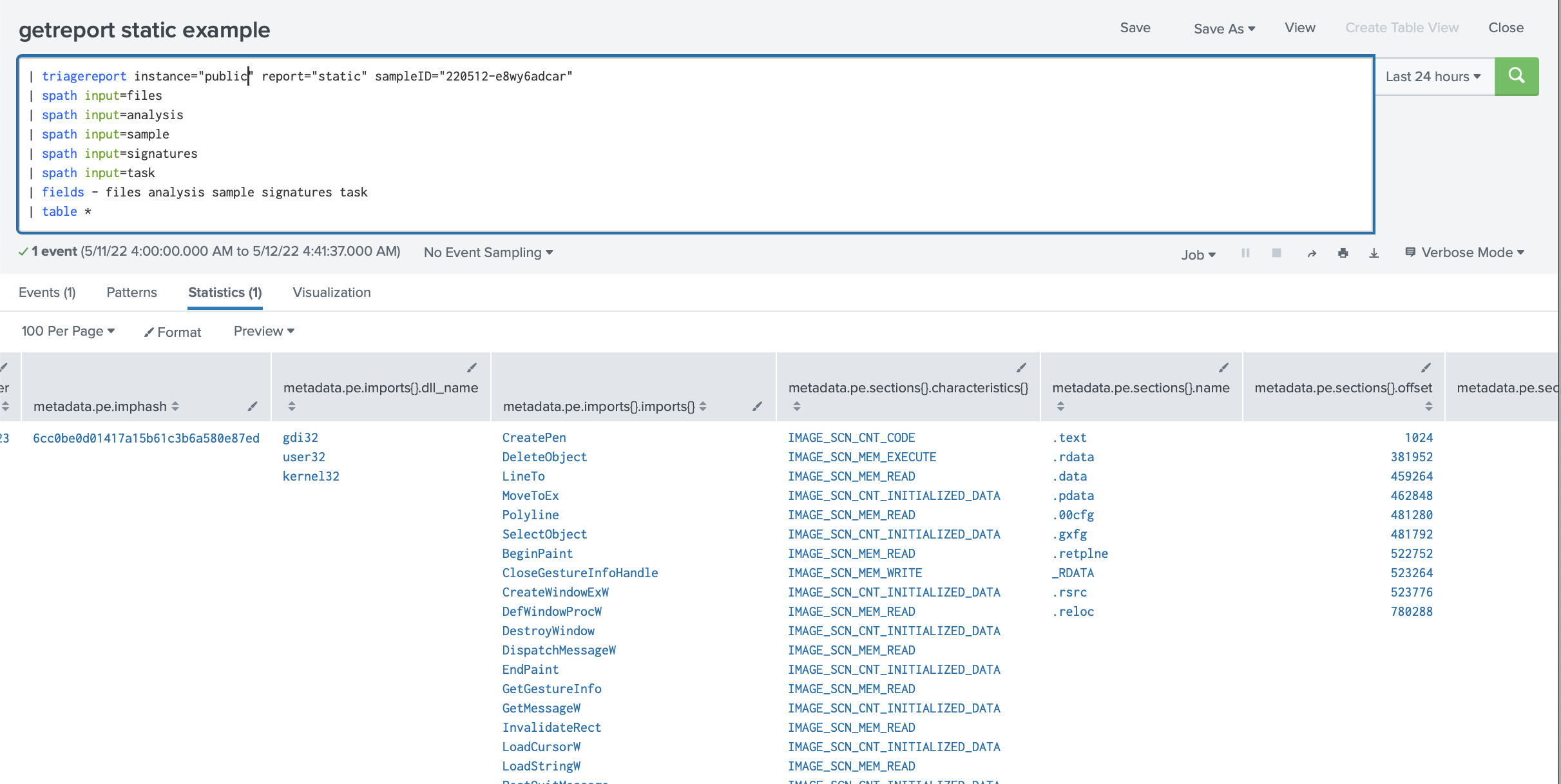Screen dimensions: 1561x784
Task: Sort by metadata.pe.sections{}.offset column
Action: (x=1428, y=406)
